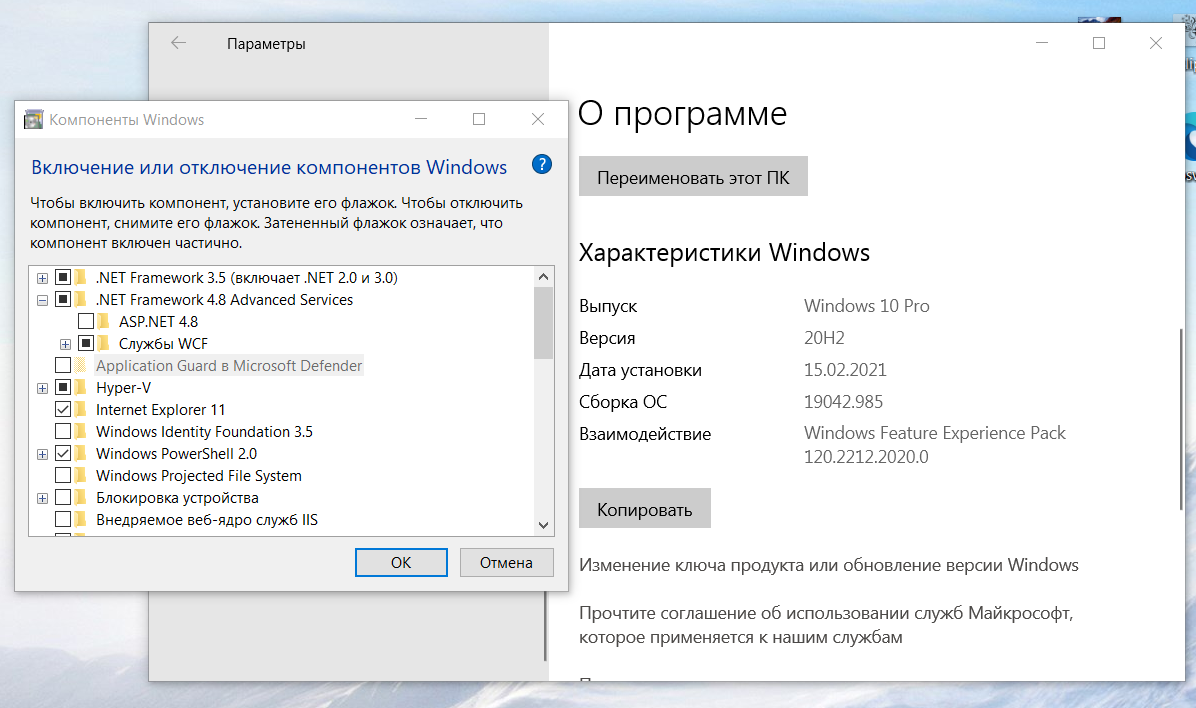This screenshot has height=708, width=1196.
Task: Click folder icon beside Службы WCF
Action: click(x=104, y=343)
